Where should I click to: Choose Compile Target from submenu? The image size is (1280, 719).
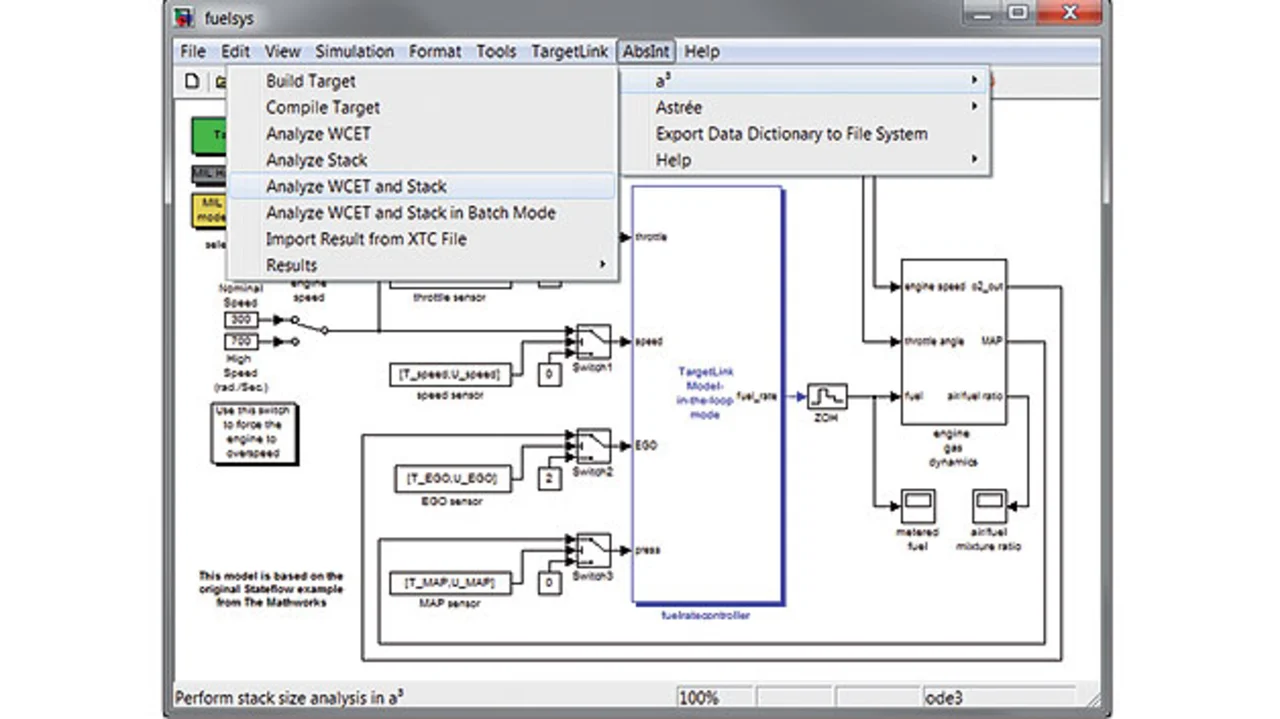point(421,107)
